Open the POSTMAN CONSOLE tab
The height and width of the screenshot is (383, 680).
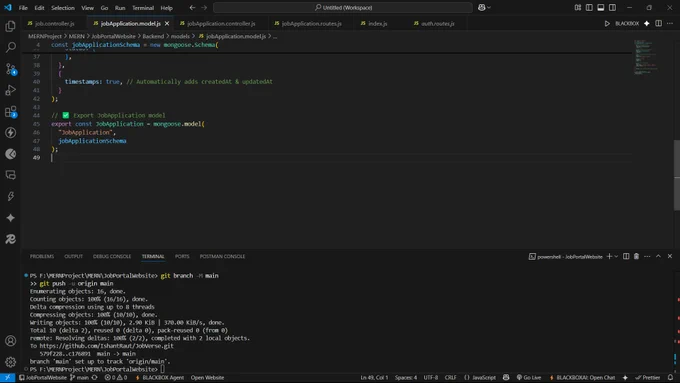pyautogui.click(x=222, y=256)
